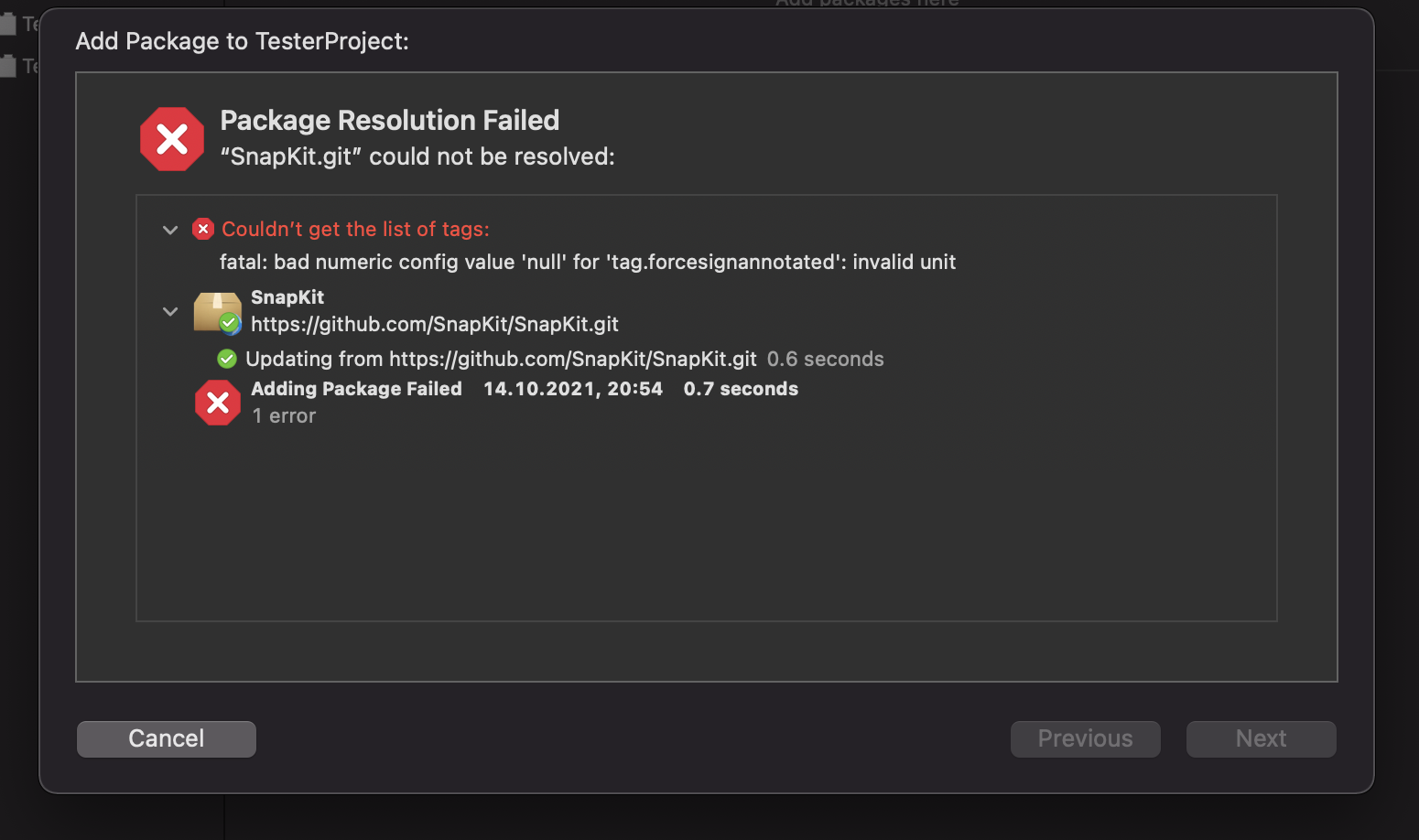The image size is (1419, 840).
Task: Collapse the SnapKit package disclosure chevron
Action: tap(170, 311)
